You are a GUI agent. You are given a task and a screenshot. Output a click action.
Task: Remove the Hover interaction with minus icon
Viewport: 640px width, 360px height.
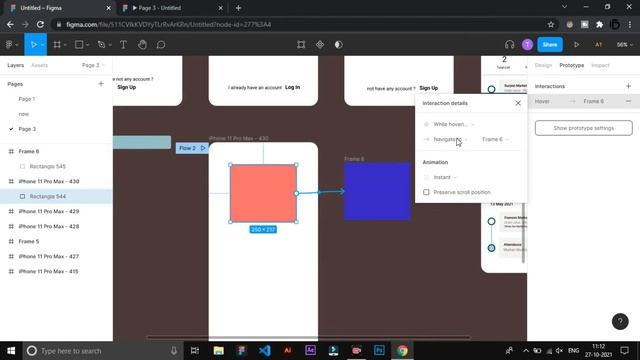click(x=628, y=101)
